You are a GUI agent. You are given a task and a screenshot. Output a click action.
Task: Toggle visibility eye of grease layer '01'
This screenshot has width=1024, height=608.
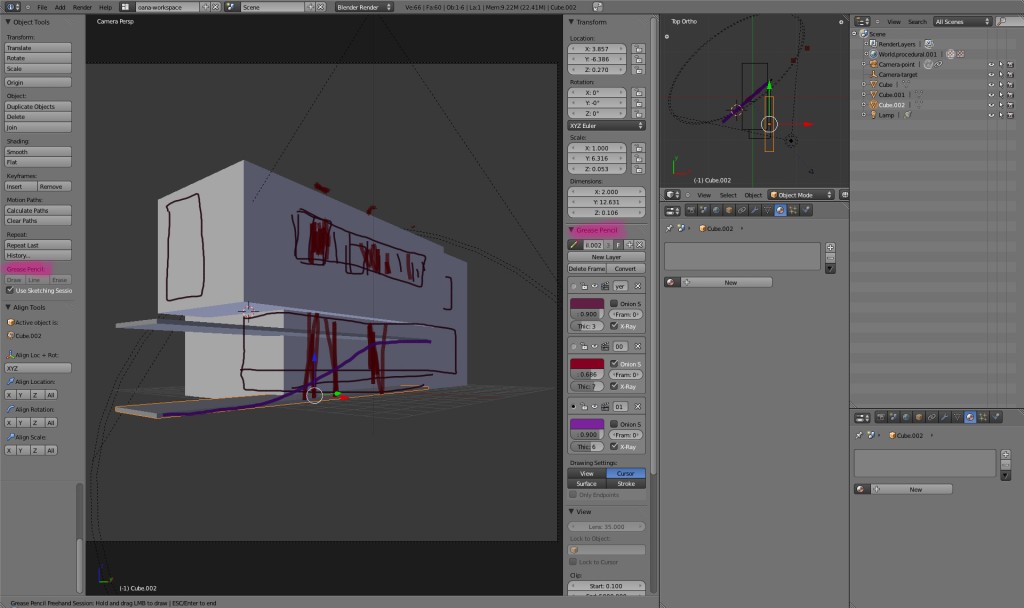coord(594,406)
